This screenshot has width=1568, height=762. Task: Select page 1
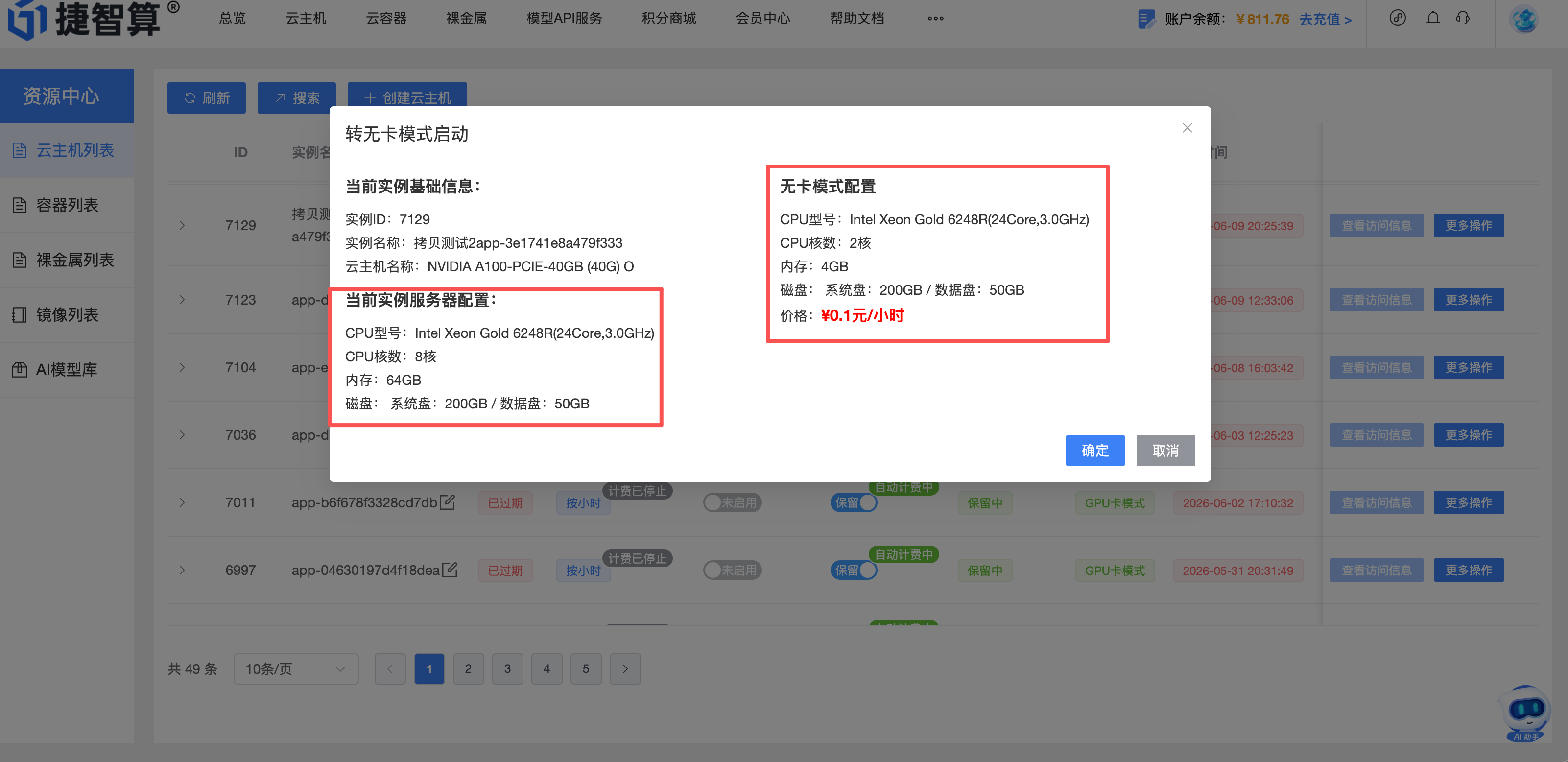(x=429, y=669)
